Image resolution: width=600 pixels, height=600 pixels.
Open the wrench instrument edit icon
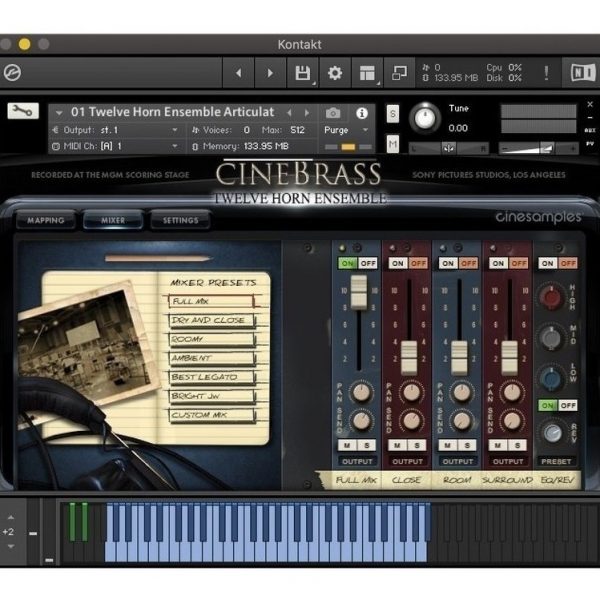(x=23, y=111)
